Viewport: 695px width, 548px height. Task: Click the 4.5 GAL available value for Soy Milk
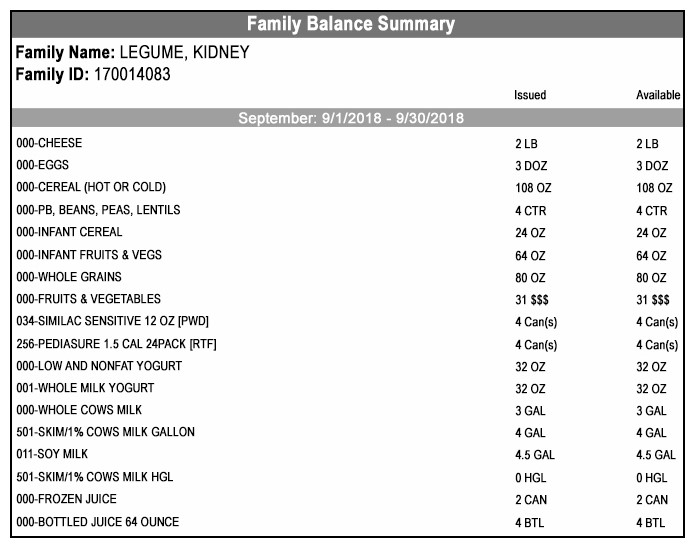pyautogui.click(x=656, y=455)
